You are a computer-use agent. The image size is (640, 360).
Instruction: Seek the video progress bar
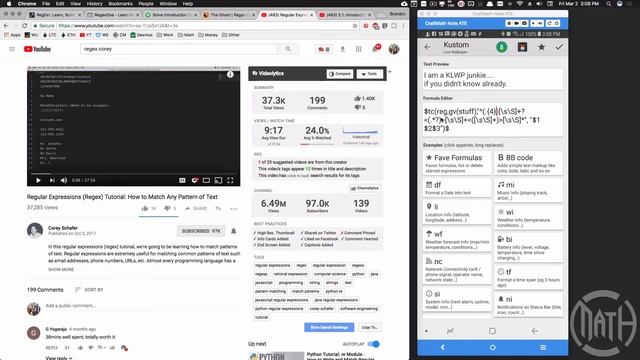133,173
